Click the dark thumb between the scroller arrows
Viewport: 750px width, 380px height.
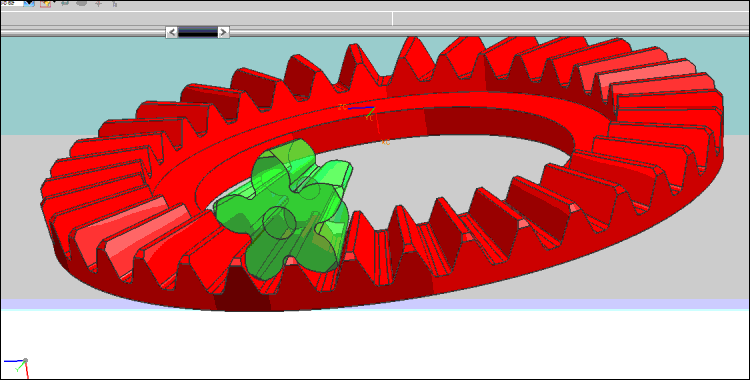coord(198,32)
